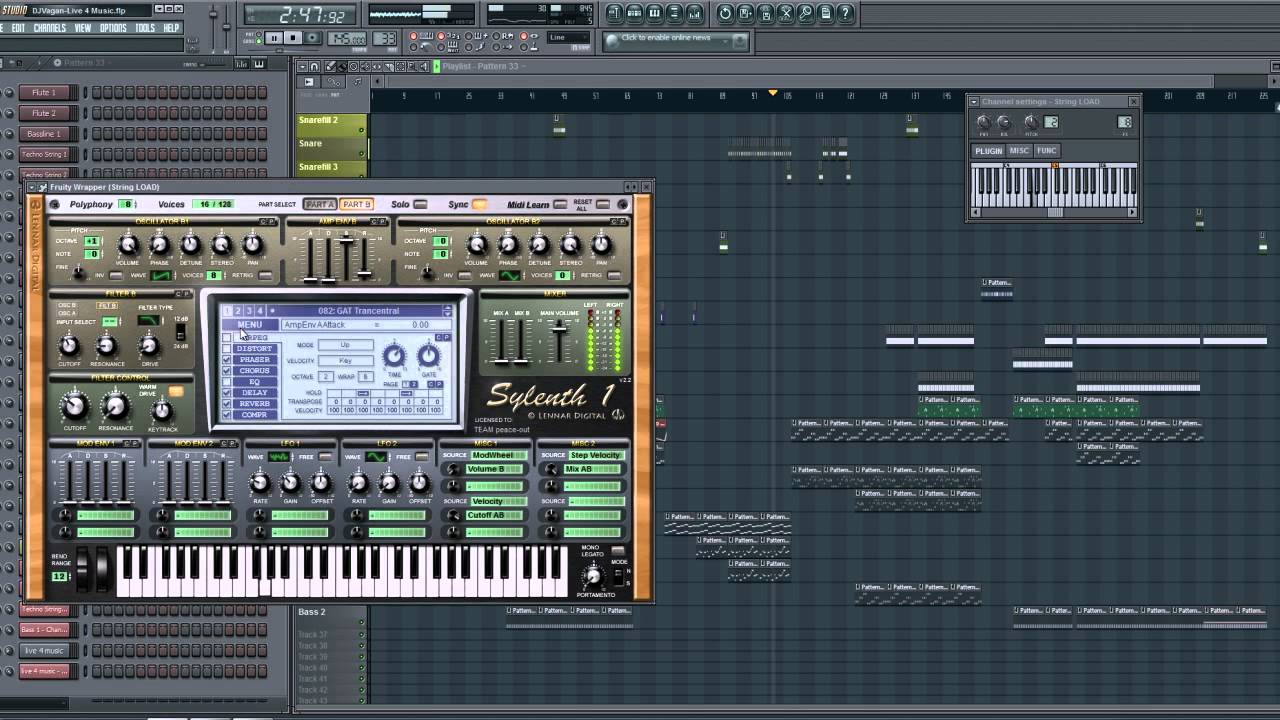Click the Portamento knob in Sylenth

(x=593, y=575)
